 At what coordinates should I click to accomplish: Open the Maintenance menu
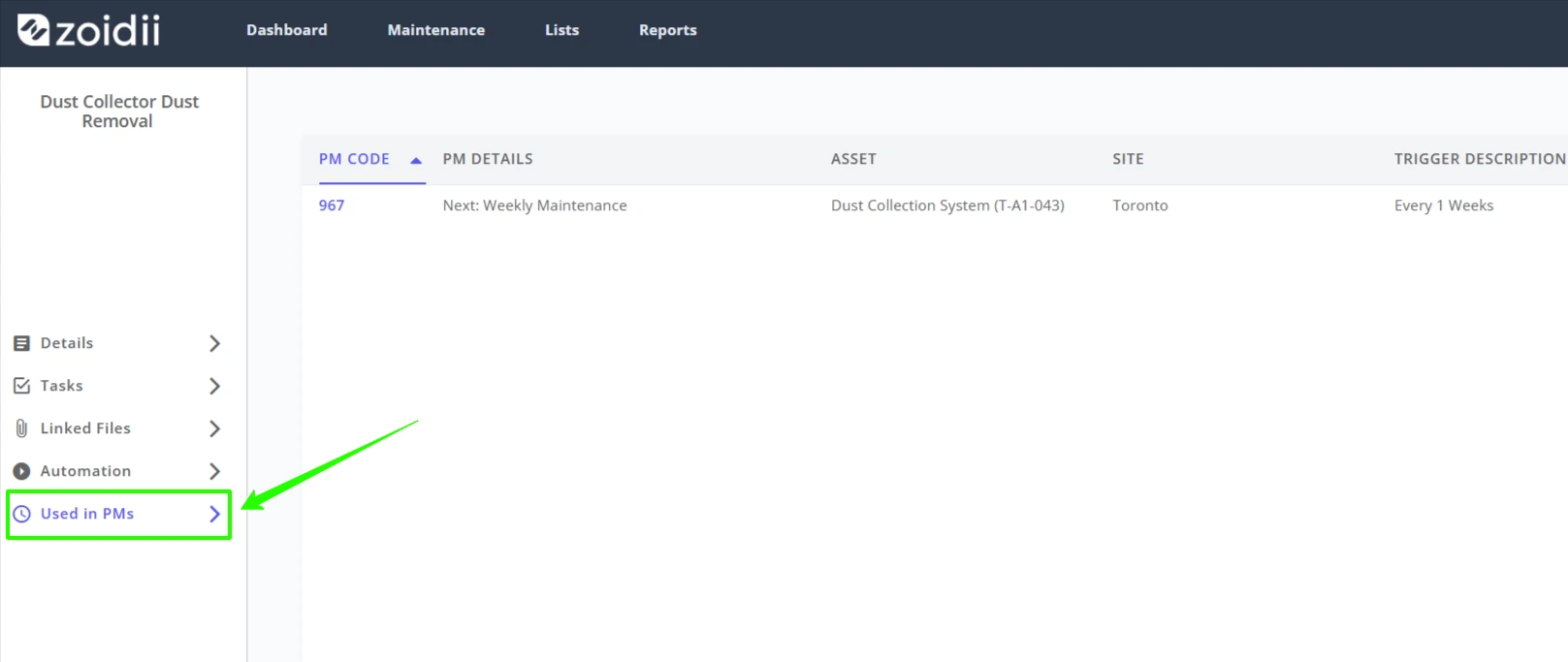pos(436,30)
